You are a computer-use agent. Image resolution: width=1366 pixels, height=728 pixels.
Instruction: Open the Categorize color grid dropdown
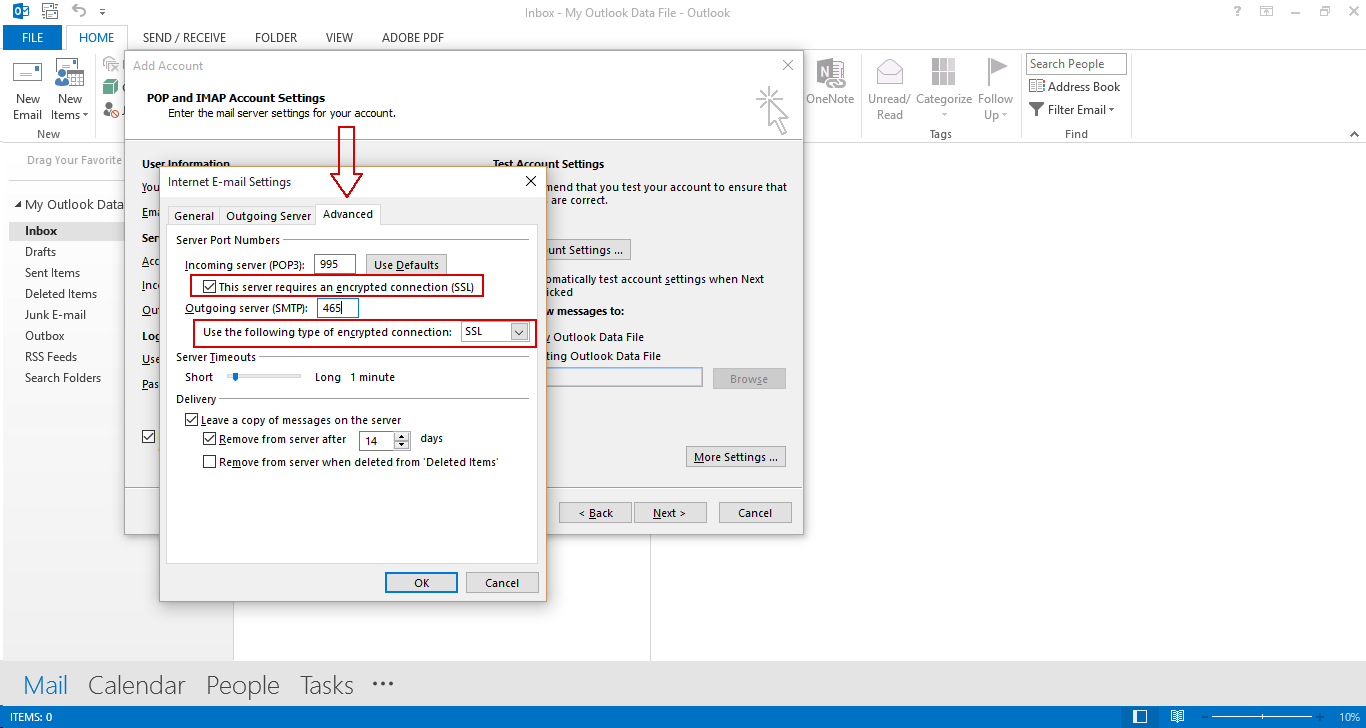(944, 90)
